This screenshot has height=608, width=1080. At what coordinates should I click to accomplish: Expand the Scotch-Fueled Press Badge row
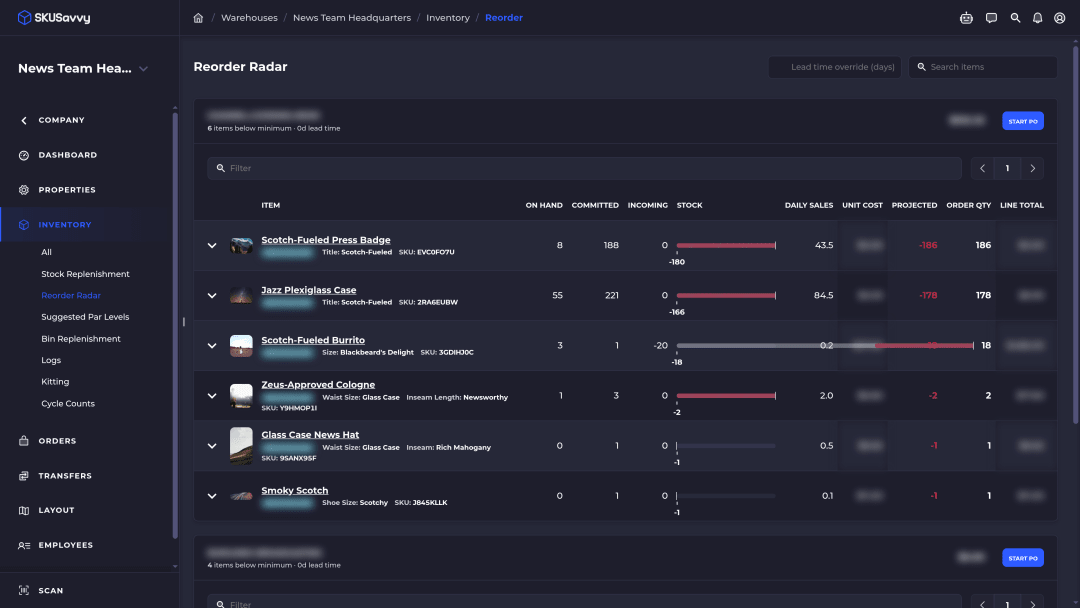click(212, 245)
